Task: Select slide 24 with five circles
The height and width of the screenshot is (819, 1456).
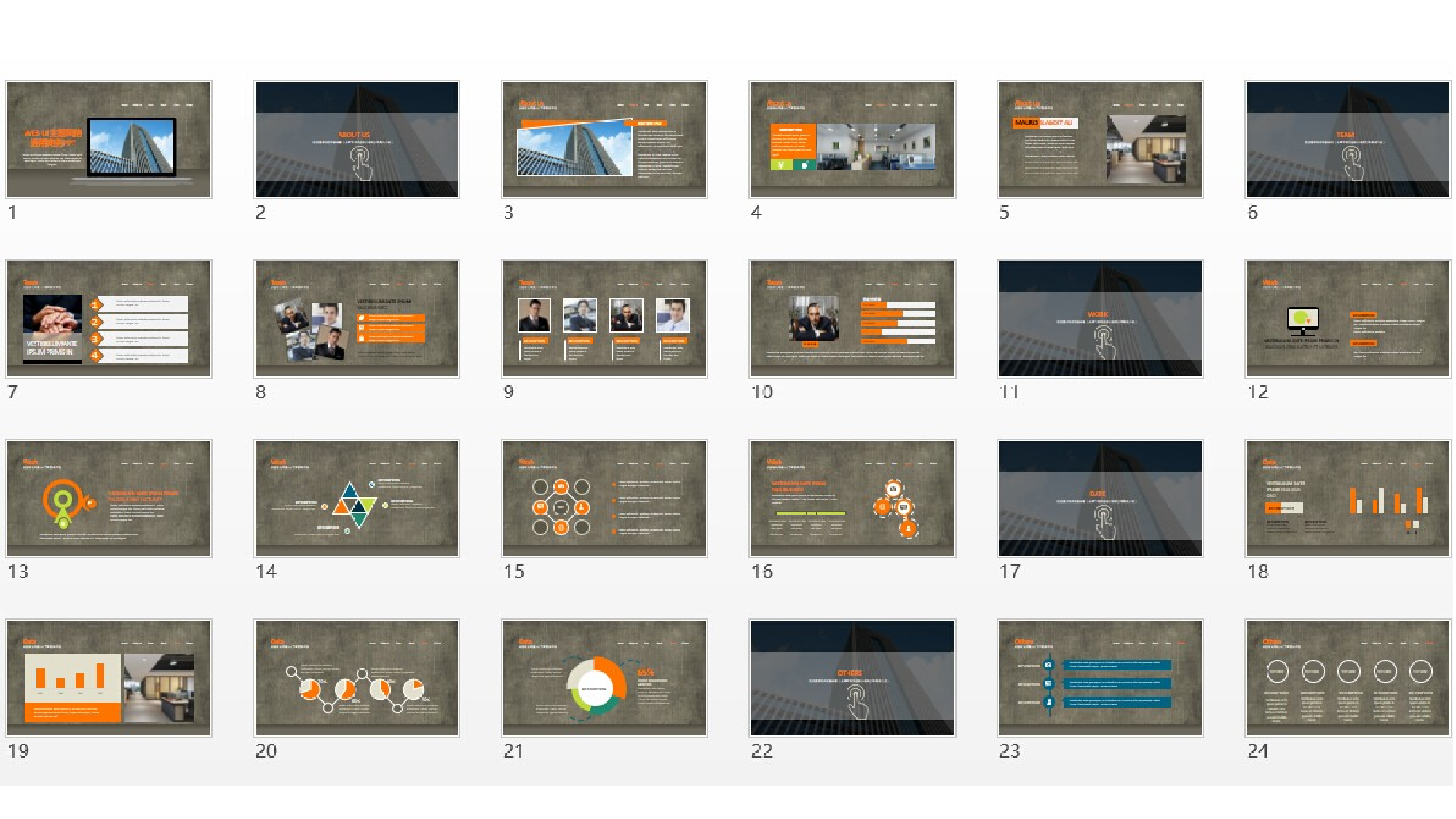Action: click(1348, 678)
